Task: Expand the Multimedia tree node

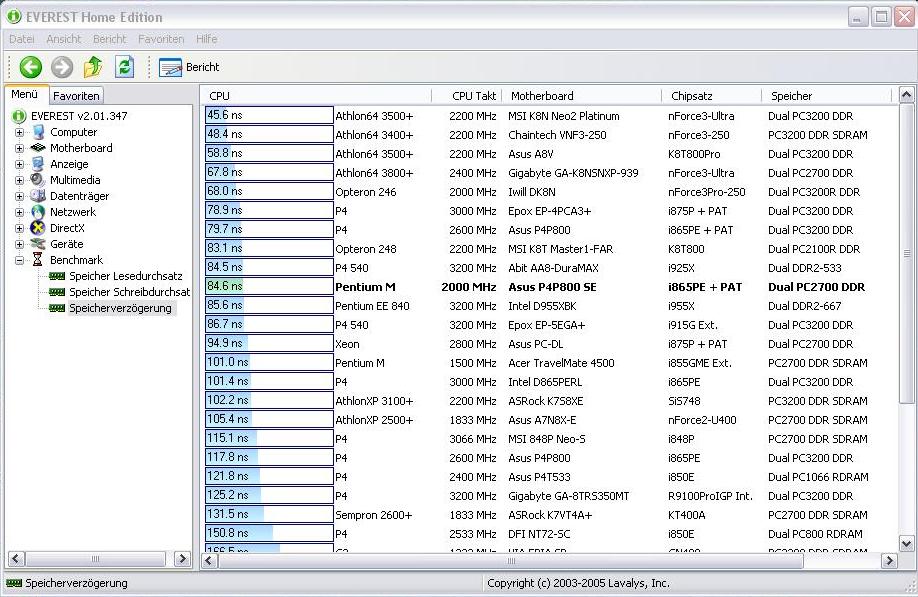Action: [19, 180]
